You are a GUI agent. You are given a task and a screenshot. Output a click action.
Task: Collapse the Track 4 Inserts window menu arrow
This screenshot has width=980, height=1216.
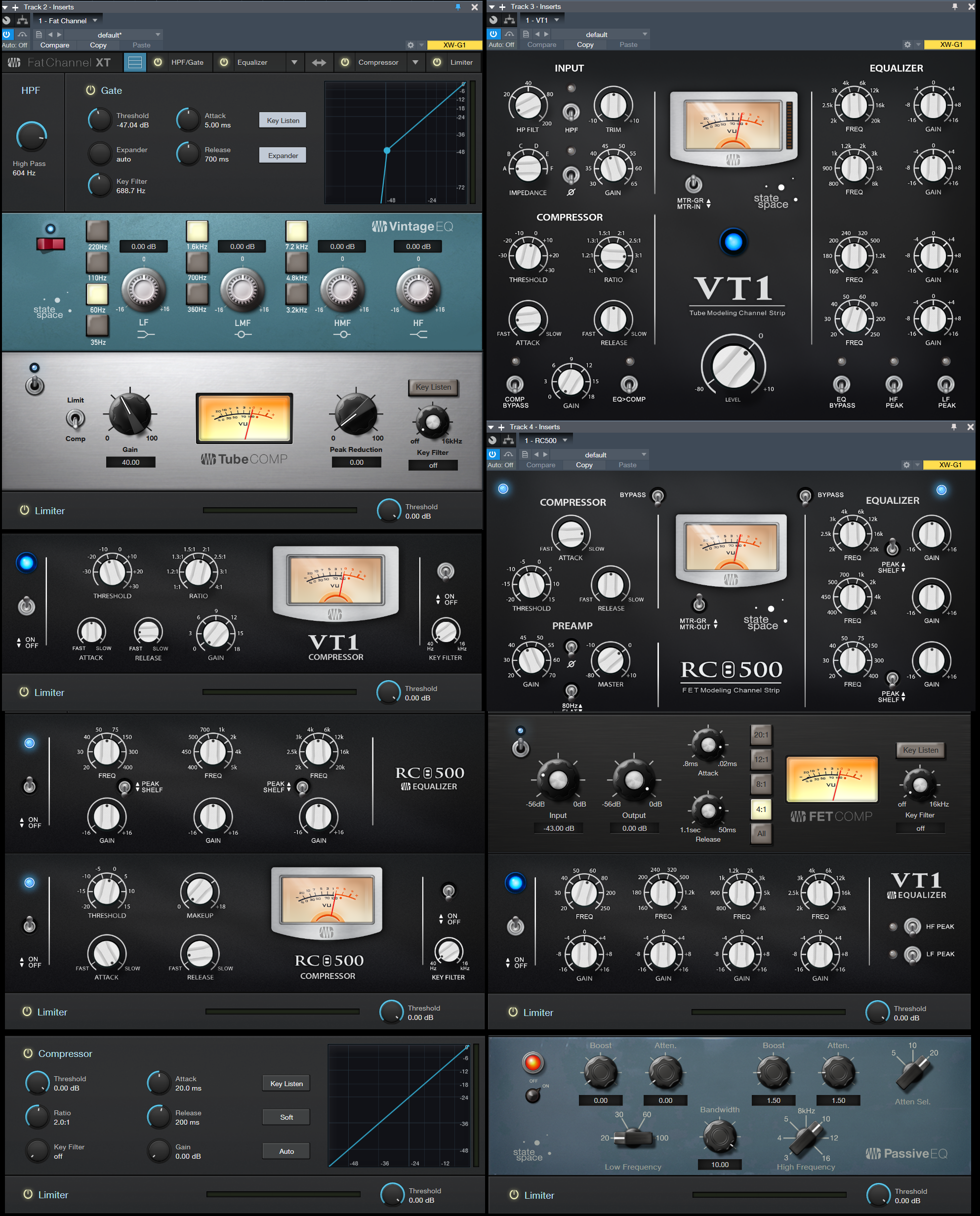(x=490, y=427)
